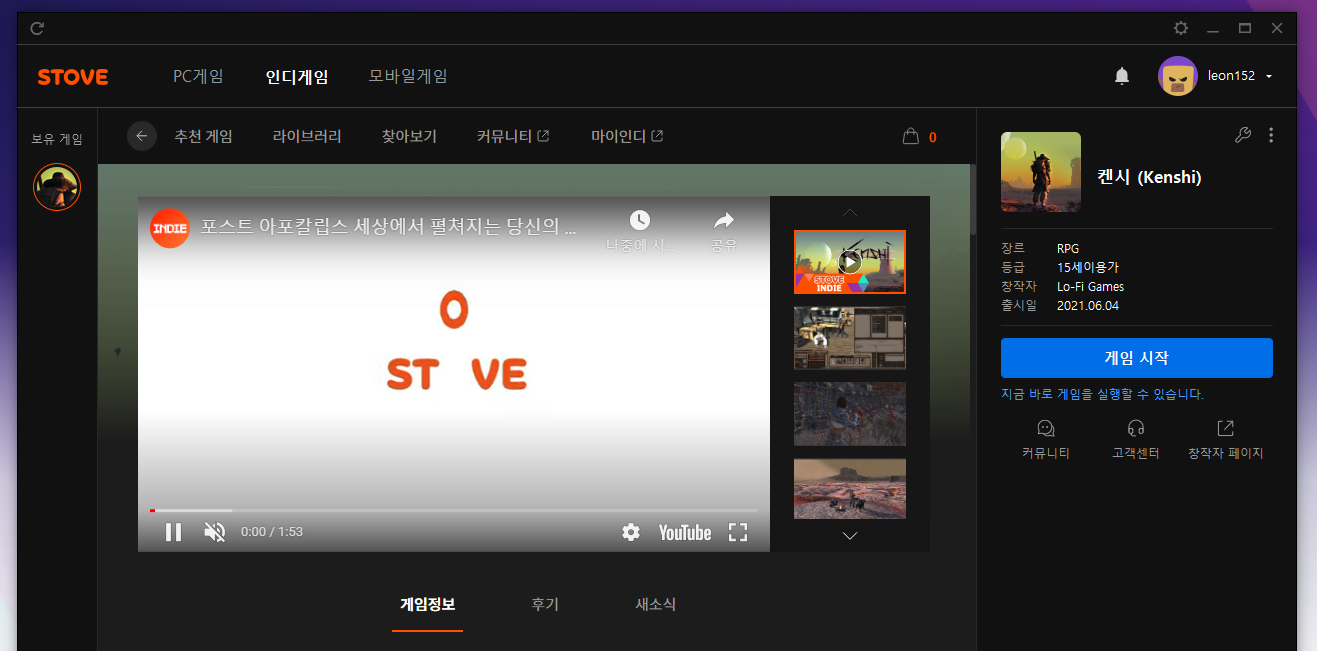This screenshot has width=1317, height=651.
Task: Select the first video thumbnail with play button
Action: click(x=850, y=262)
